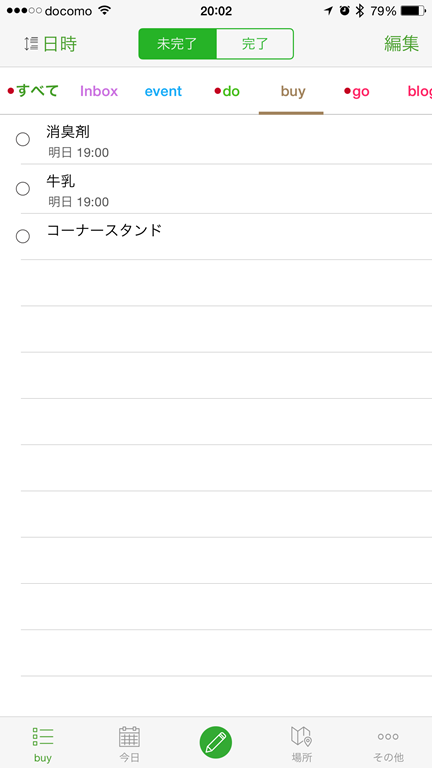Open the その他 more options icon
432x768 pixels.
(x=388, y=736)
